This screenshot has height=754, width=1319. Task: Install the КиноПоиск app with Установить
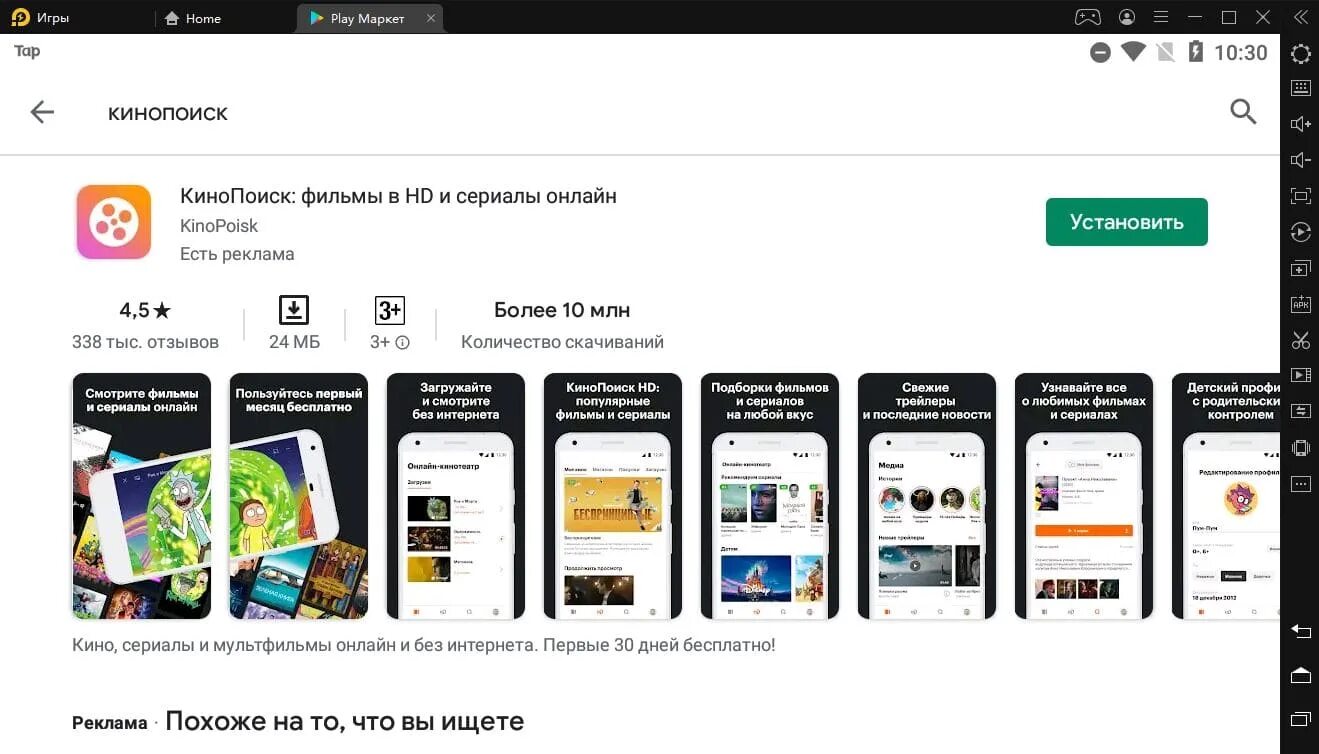(x=1126, y=222)
